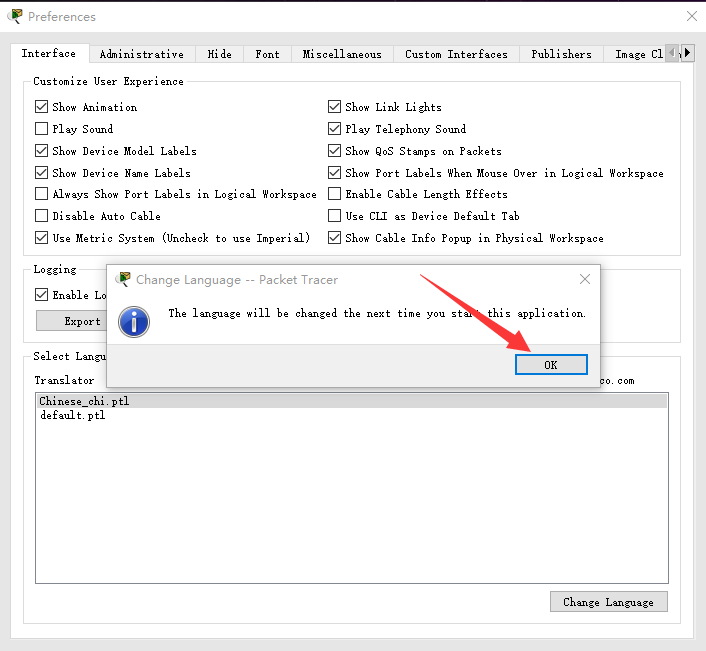Click the Export log button
This screenshot has height=651, width=706.
72,321
